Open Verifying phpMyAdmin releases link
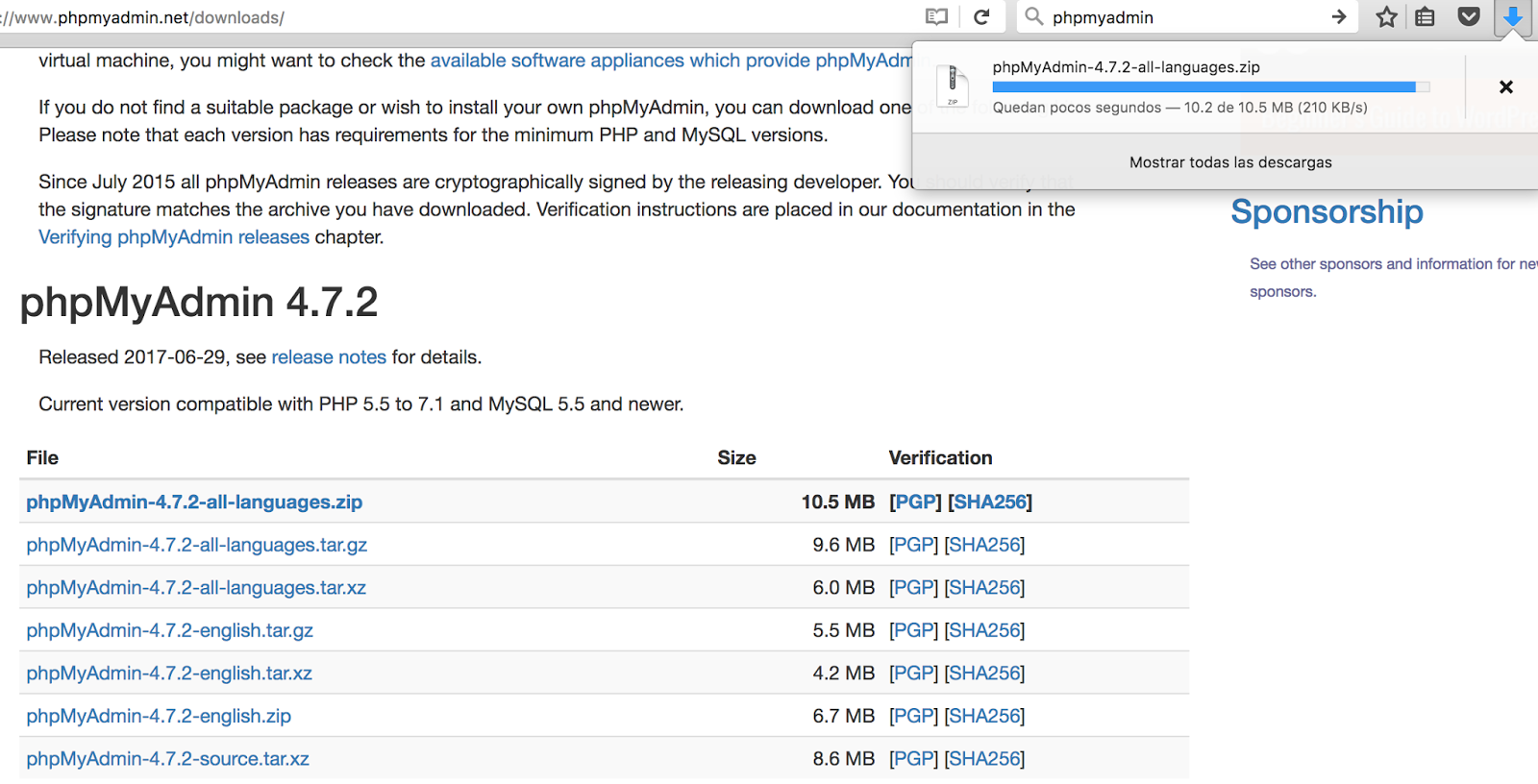Viewport: 1538px width, 784px height. tap(174, 237)
